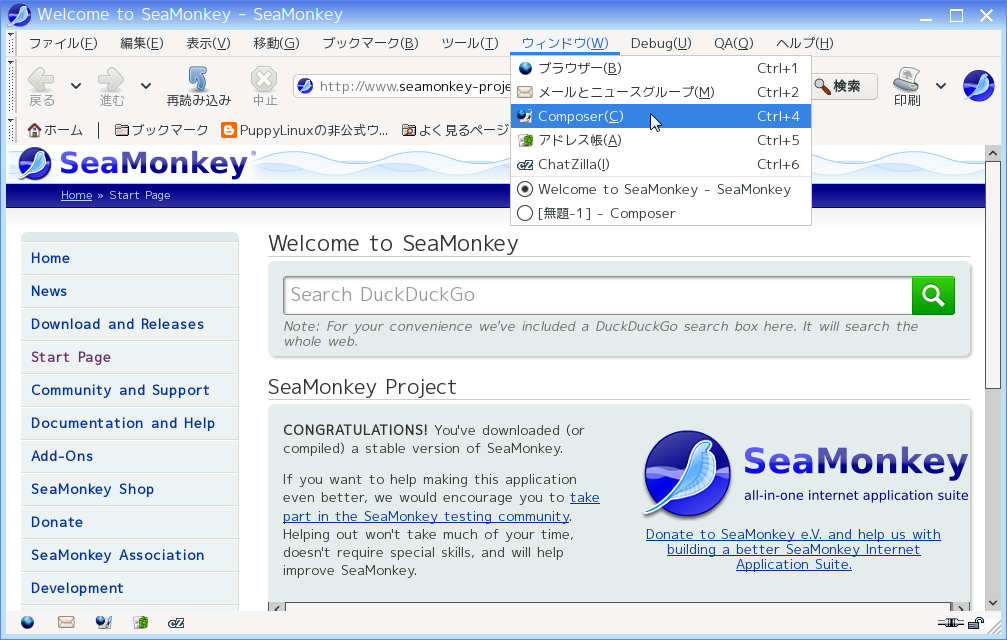Image resolution: width=1007 pixels, height=640 pixels.
Task: Click the security padlock status icon
Action: (976, 622)
